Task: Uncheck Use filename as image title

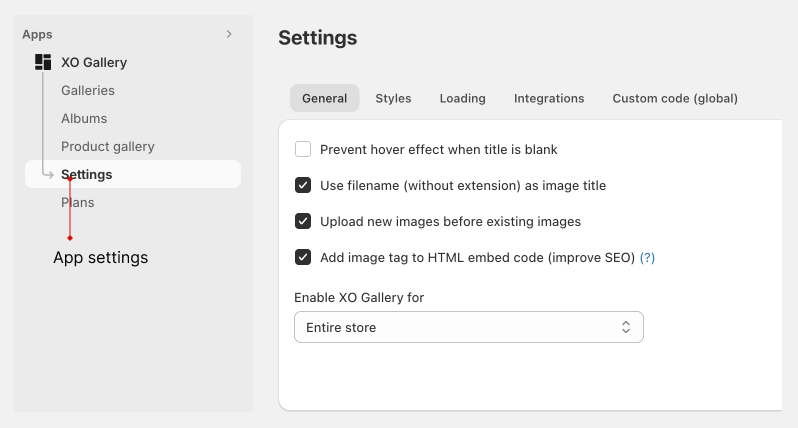Action: point(303,185)
